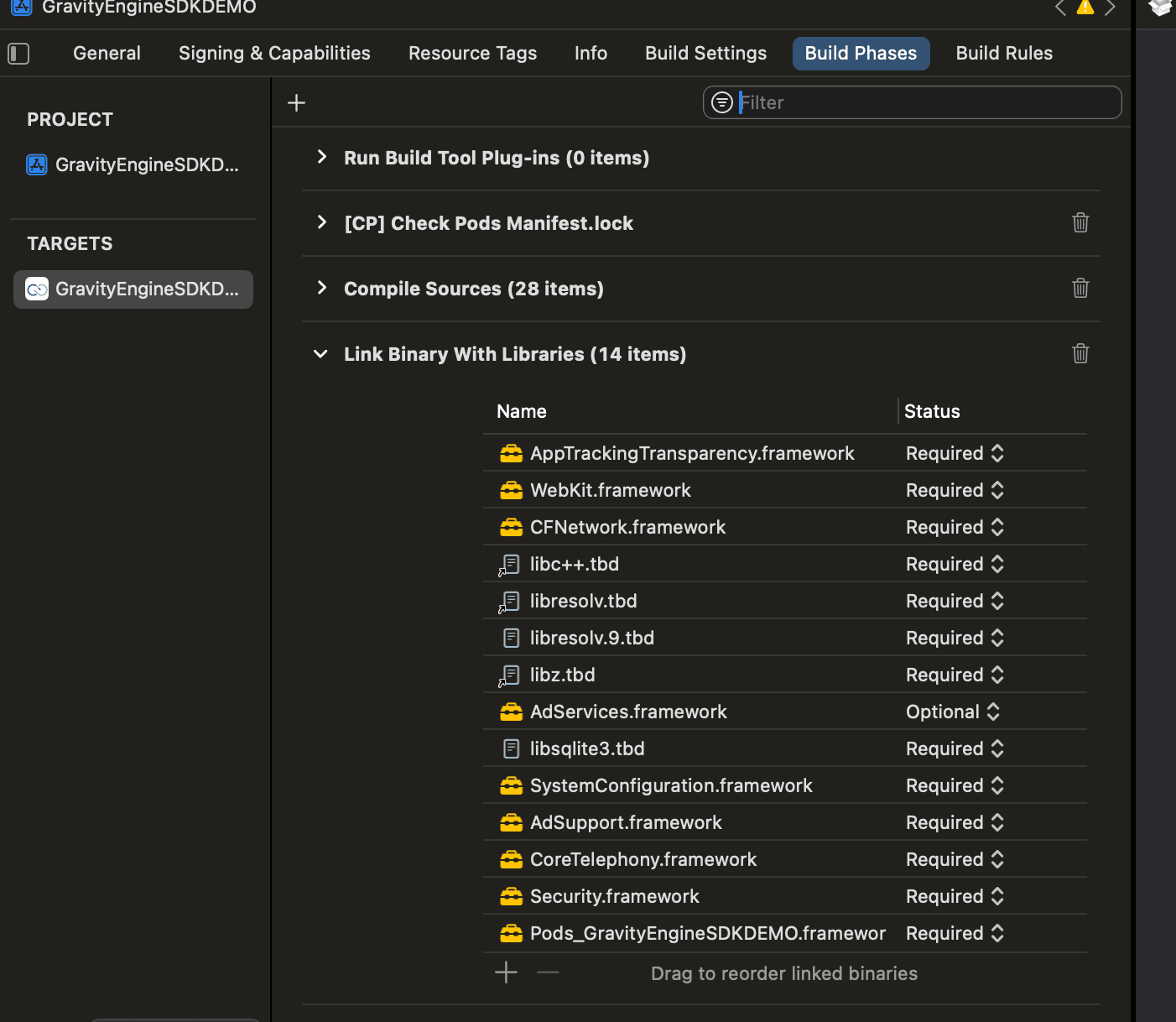Select SystemConfiguration.framework row
Image resolution: width=1176 pixels, height=1022 pixels.
click(785, 786)
